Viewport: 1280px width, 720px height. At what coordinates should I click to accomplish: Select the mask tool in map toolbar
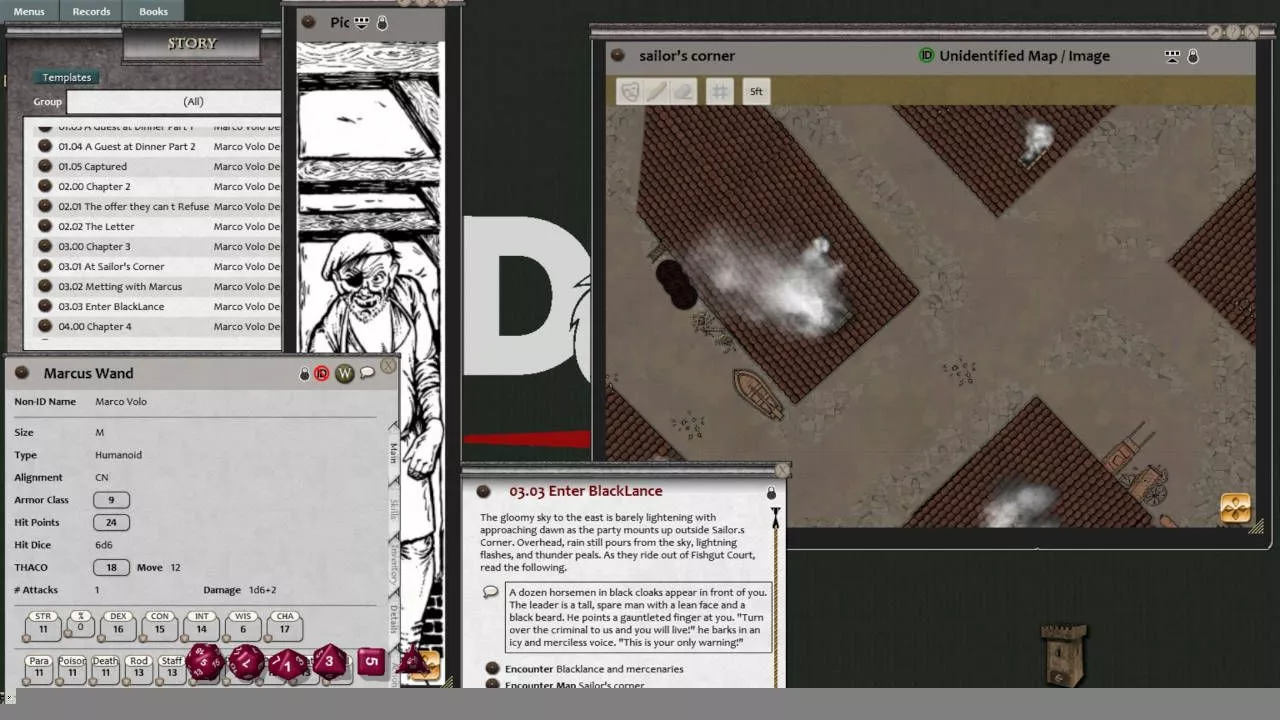pos(629,91)
